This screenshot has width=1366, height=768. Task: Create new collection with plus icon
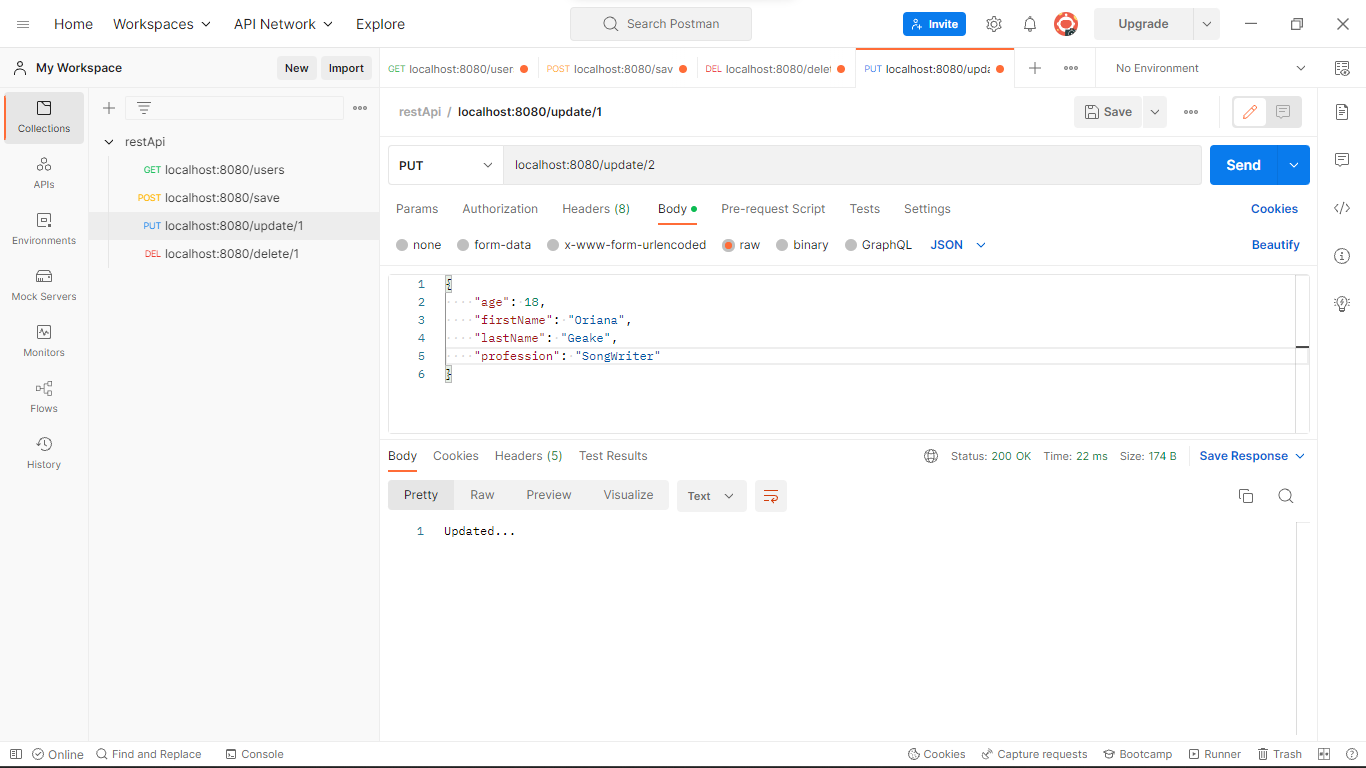pos(109,108)
